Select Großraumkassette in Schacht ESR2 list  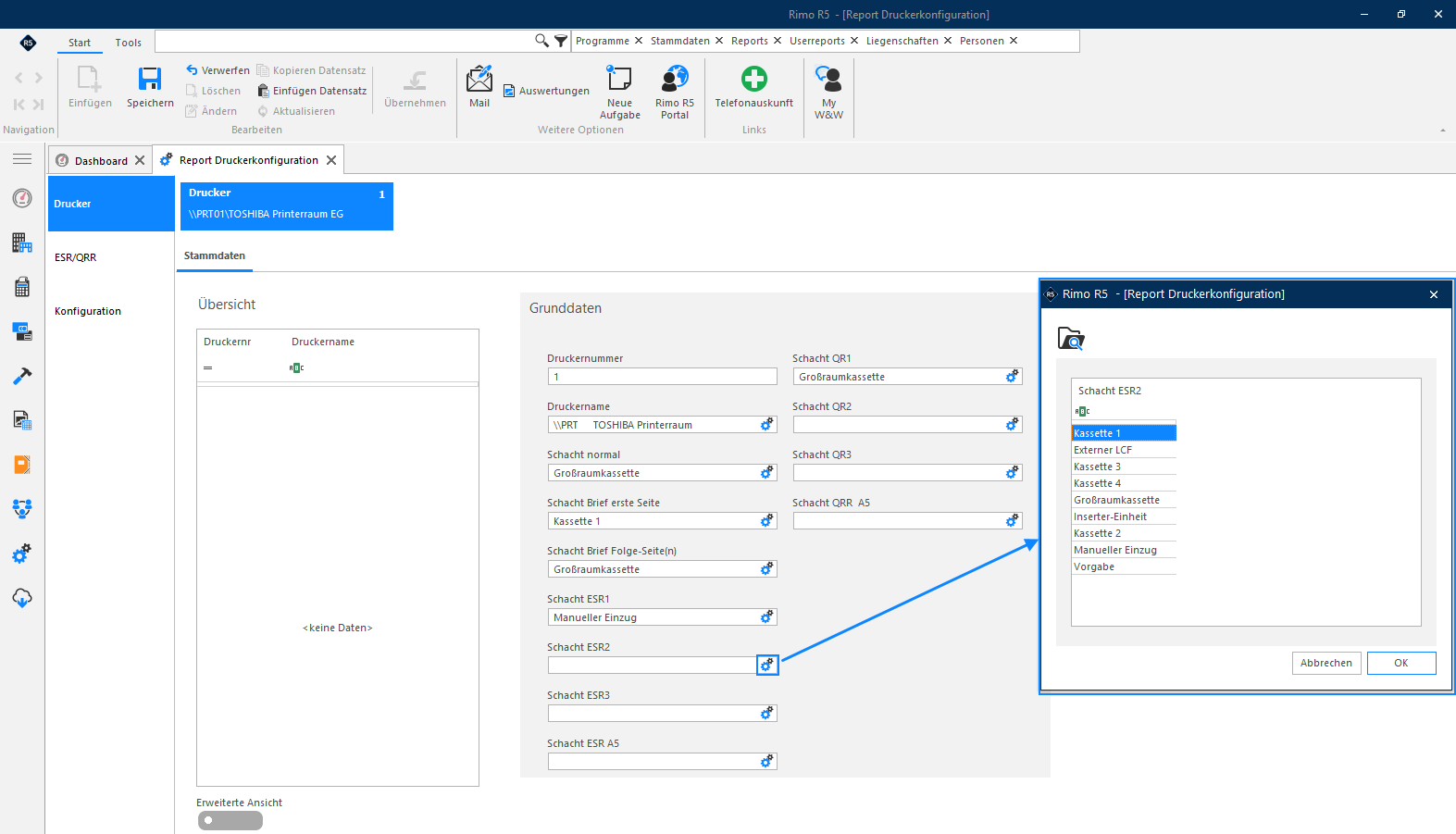tap(1124, 500)
